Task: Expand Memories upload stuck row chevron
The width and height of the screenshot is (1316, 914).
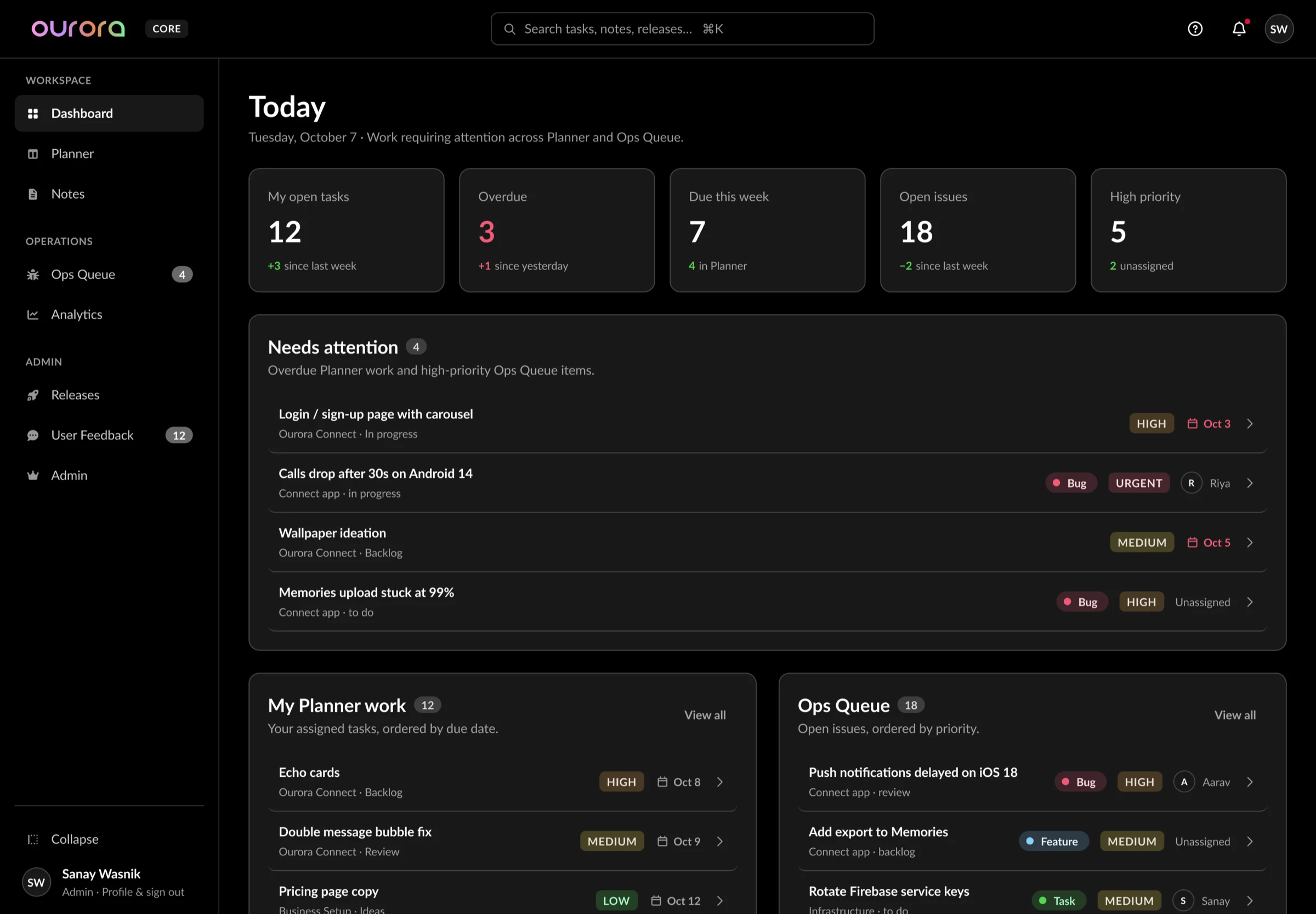Action: click(x=1250, y=602)
